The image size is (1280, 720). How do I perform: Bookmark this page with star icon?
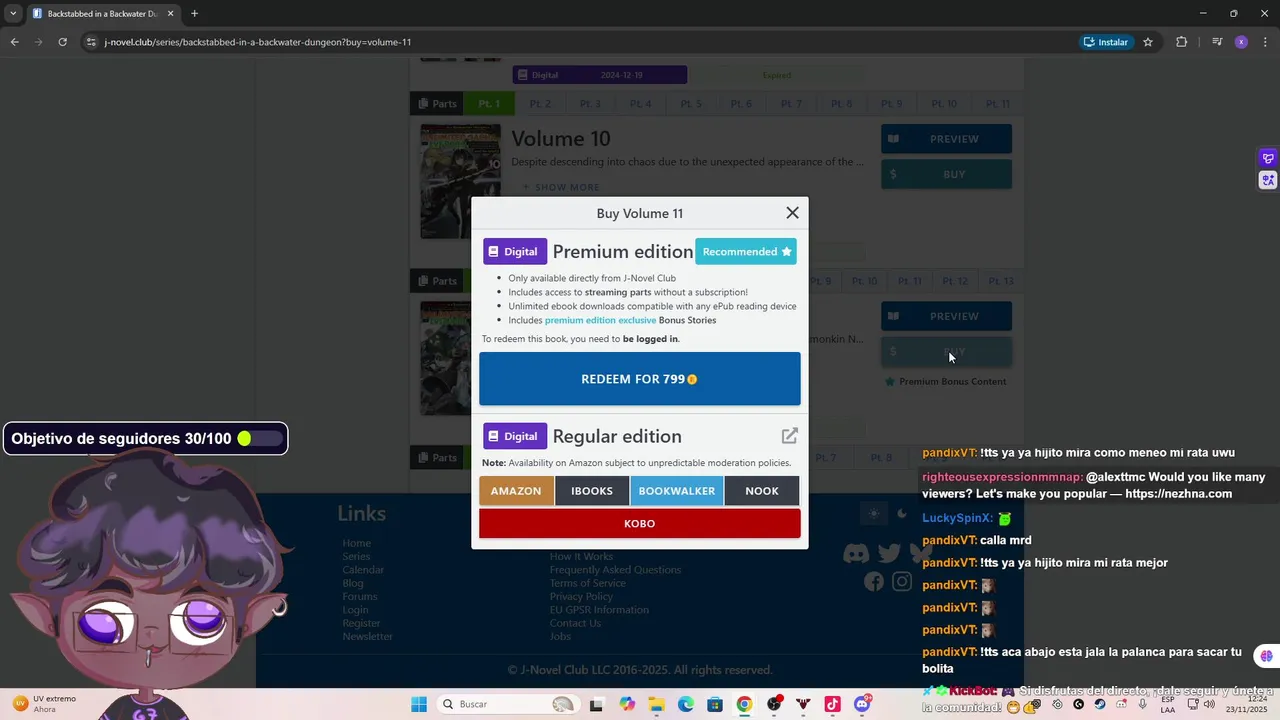[x=1148, y=42]
